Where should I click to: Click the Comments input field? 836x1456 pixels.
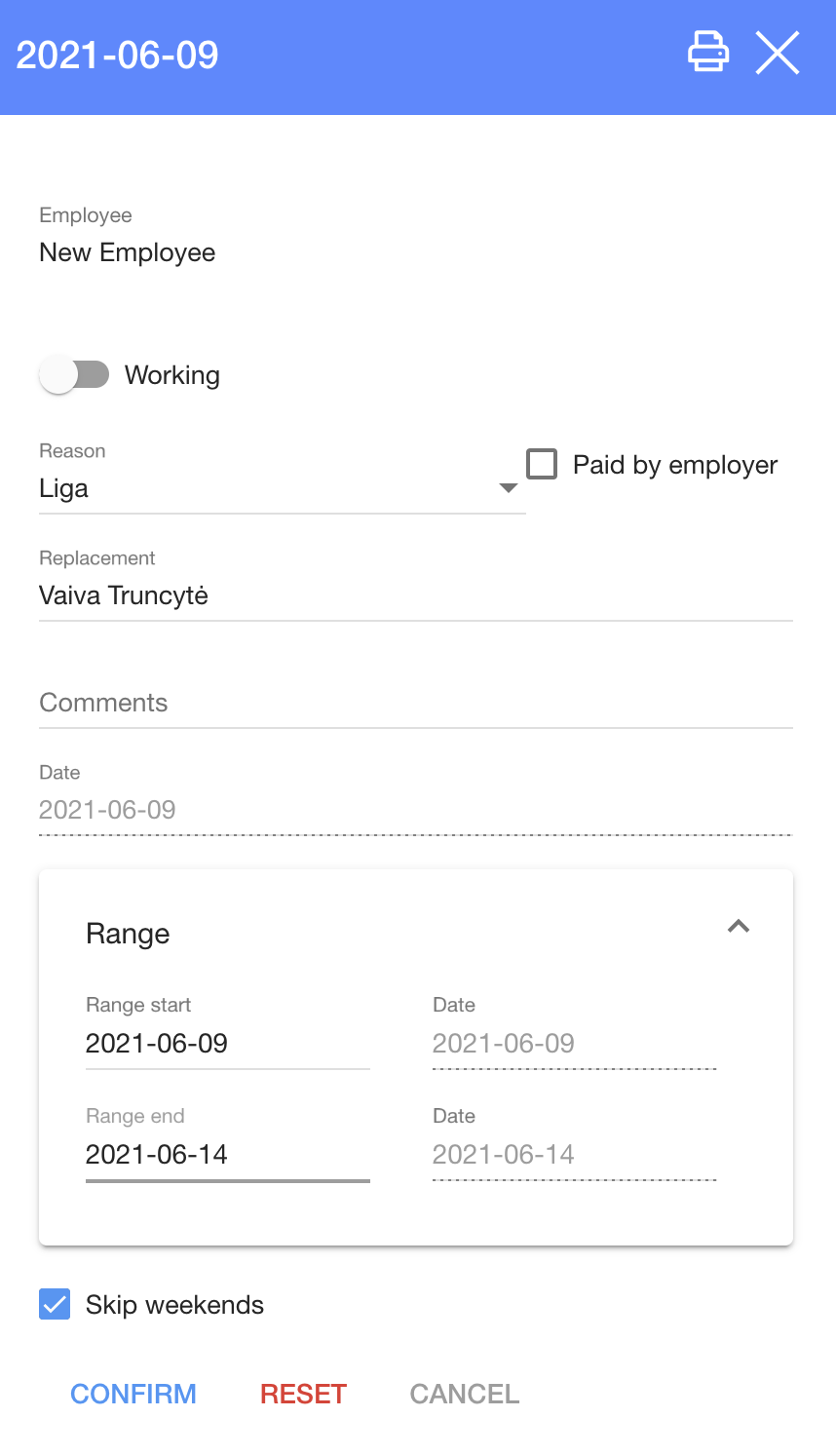coord(415,703)
